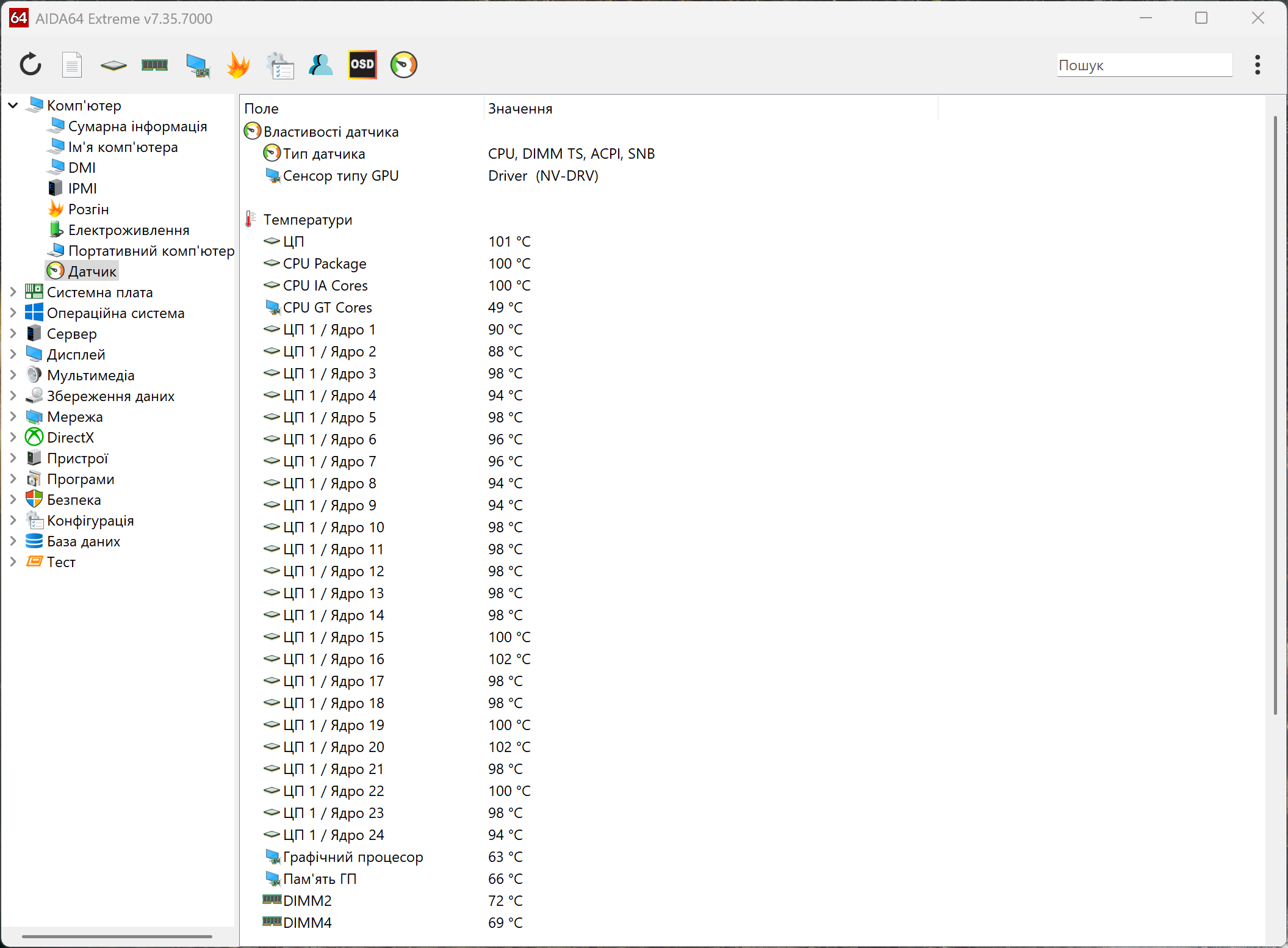Expand the Мережа node
This screenshot has height=948, width=1288.
[13, 417]
